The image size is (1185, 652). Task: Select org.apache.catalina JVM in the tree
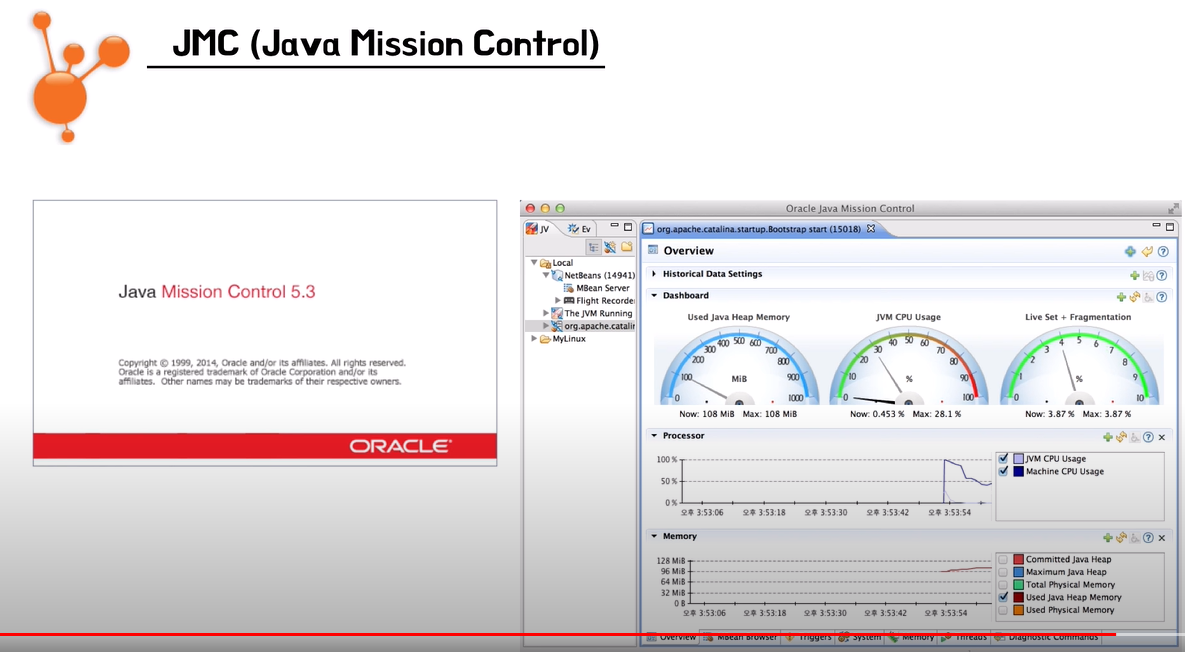tap(592, 326)
